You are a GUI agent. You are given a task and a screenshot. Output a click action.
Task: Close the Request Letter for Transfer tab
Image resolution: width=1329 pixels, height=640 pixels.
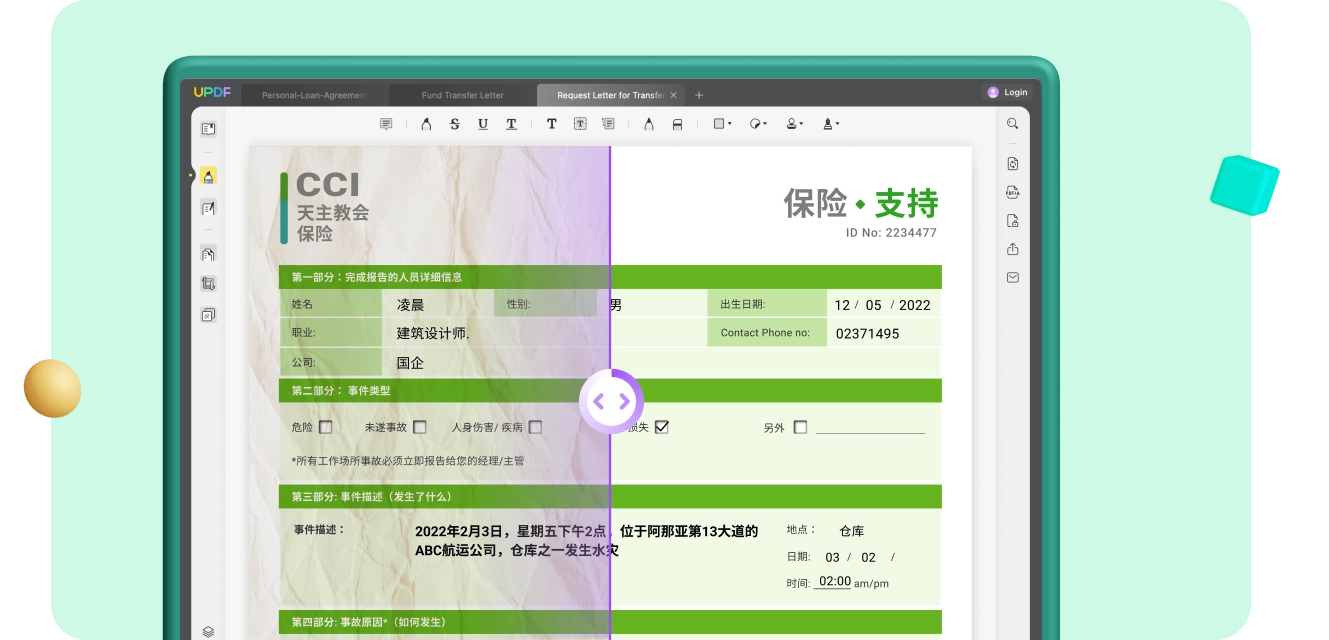[x=673, y=95]
